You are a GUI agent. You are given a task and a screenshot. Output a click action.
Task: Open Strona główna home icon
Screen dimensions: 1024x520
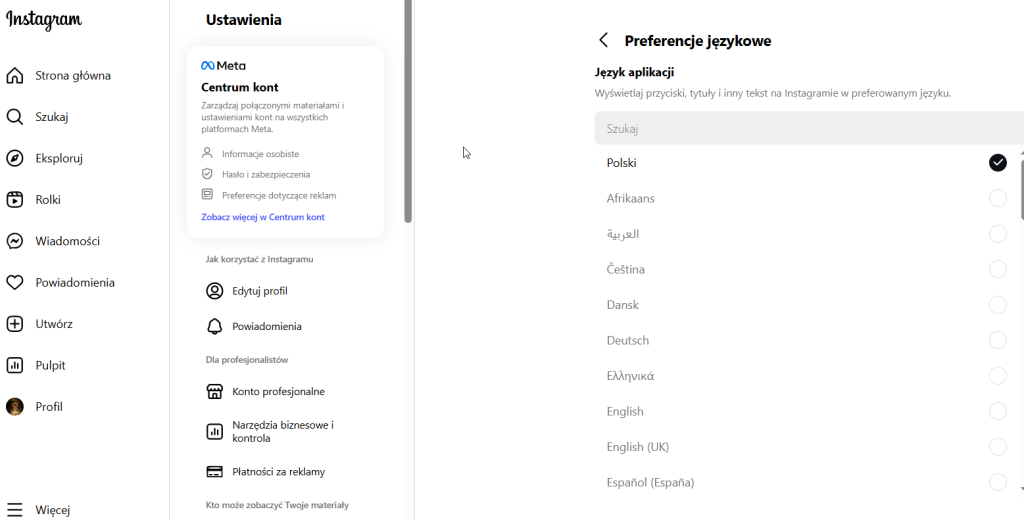[x=15, y=76]
